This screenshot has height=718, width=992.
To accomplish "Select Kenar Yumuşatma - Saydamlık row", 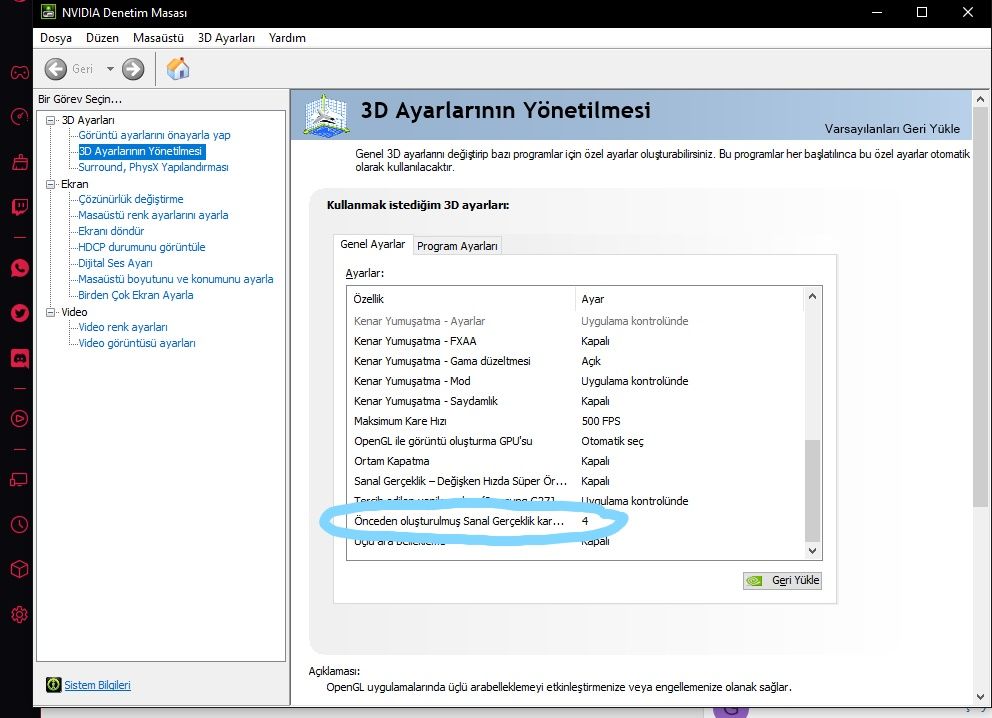I will [x=576, y=401].
